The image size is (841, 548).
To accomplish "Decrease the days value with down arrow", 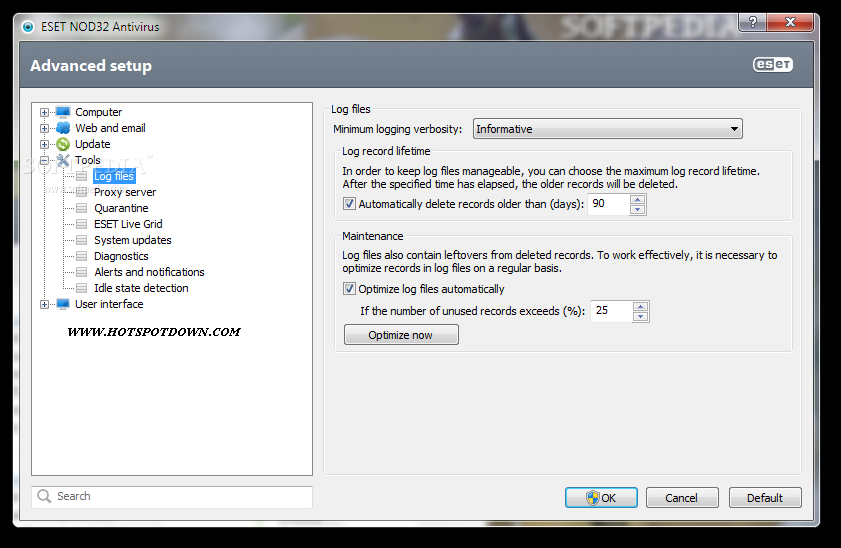I will point(637,210).
